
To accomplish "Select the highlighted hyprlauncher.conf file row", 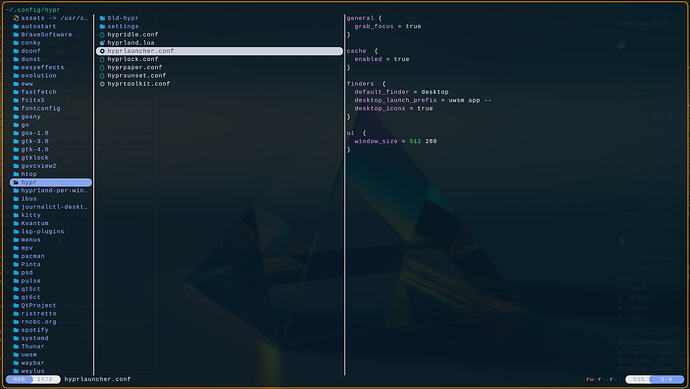I will coord(219,51).
